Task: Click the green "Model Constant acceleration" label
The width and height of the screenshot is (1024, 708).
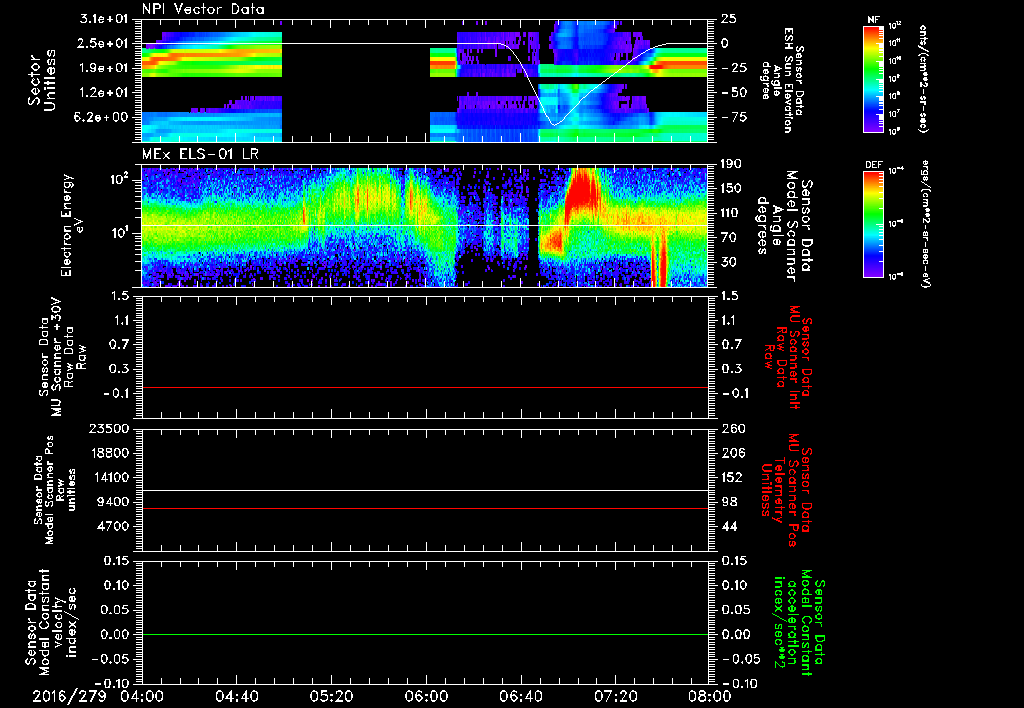Action: pos(798,623)
